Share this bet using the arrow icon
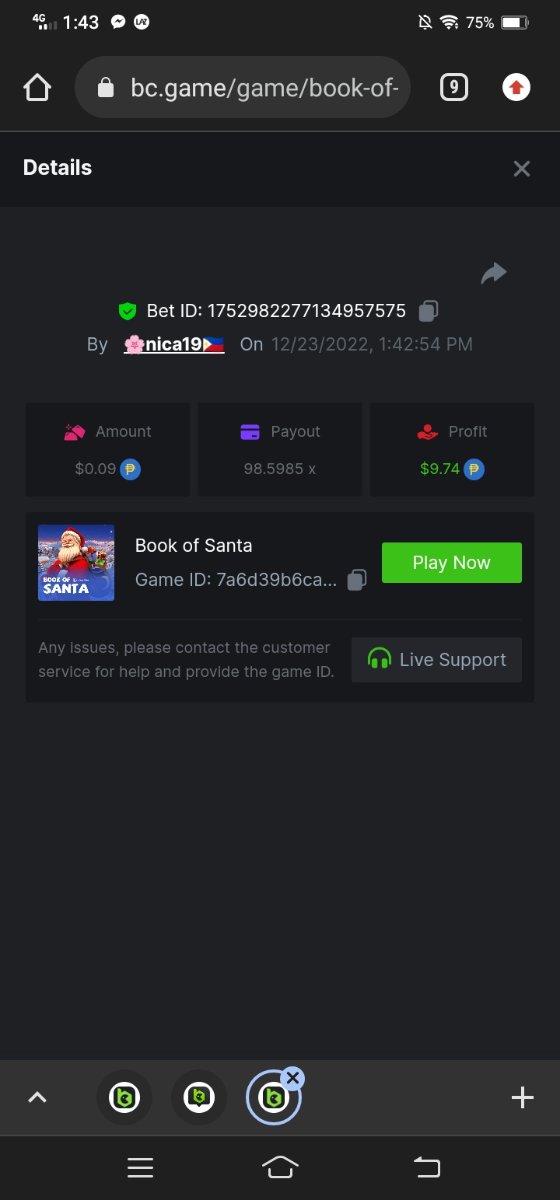Screen dimensions: 560x1200 pyautogui.click(x=494, y=273)
